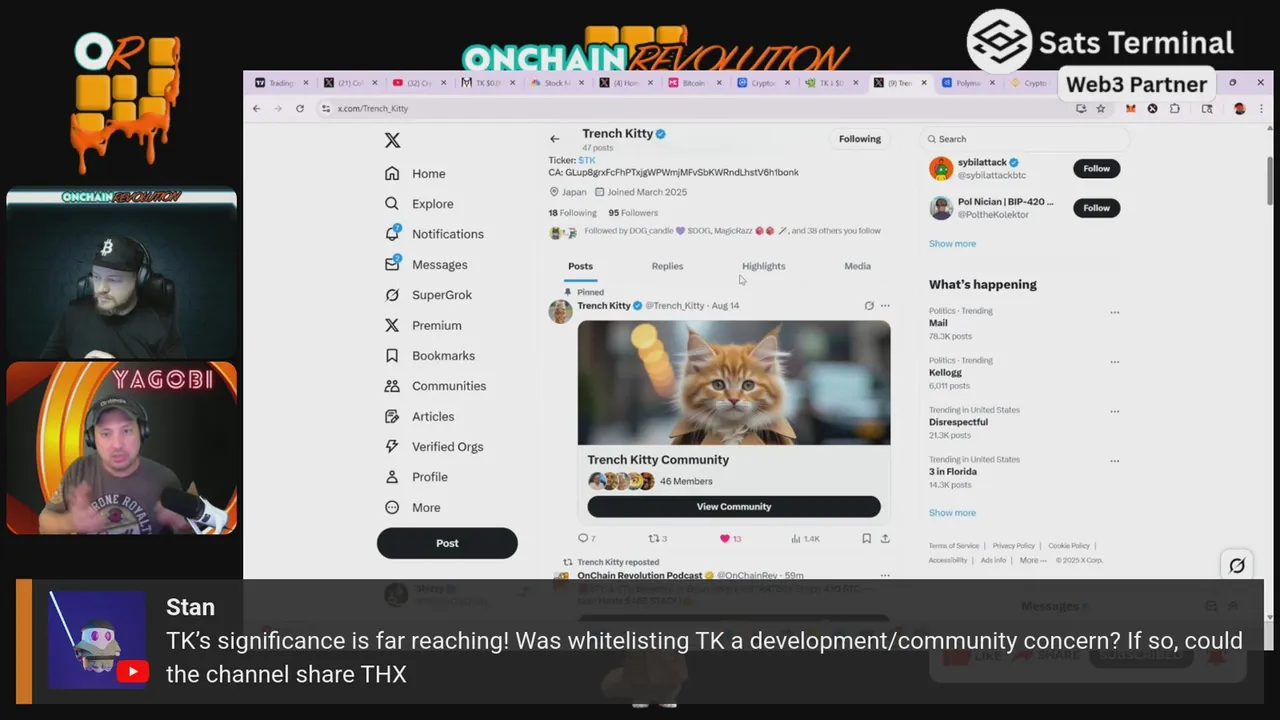Viewport: 1280px width, 720px height.
Task: Click browser back button
Action: (x=257, y=108)
